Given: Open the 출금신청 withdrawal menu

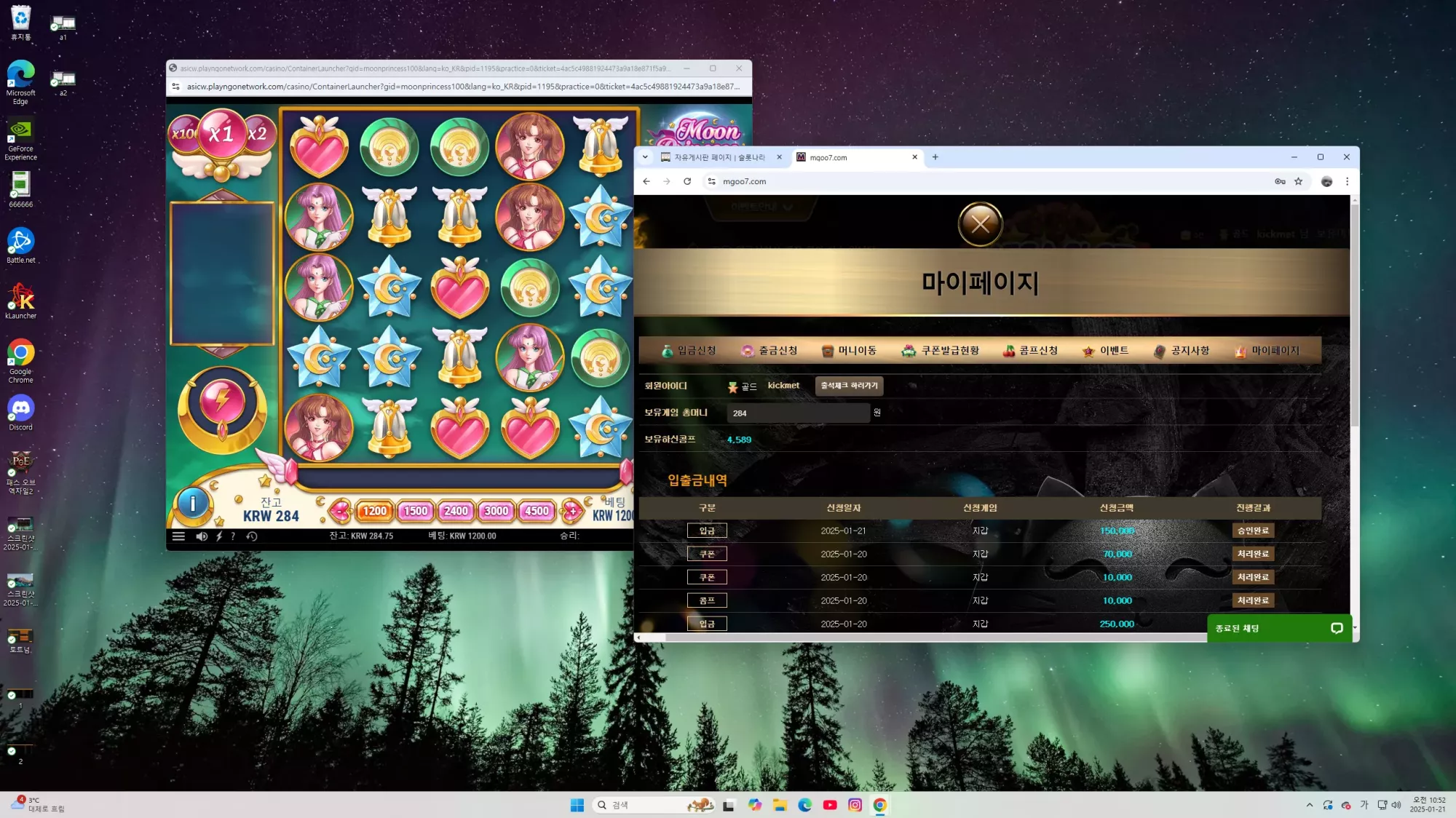Looking at the screenshot, I should point(769,351).
